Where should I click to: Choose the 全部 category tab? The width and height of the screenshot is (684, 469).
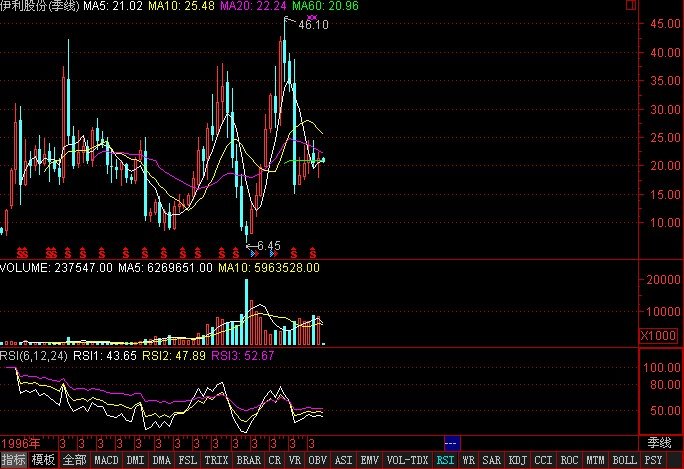pos(74,461)
